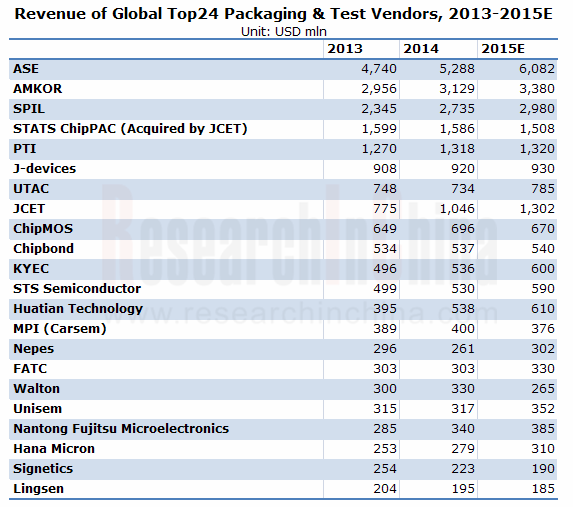The width and height of the screenshot is (573, 507).
Task: Select the KYEC row label
Action: pyautogui.click(x=31, y=269)
